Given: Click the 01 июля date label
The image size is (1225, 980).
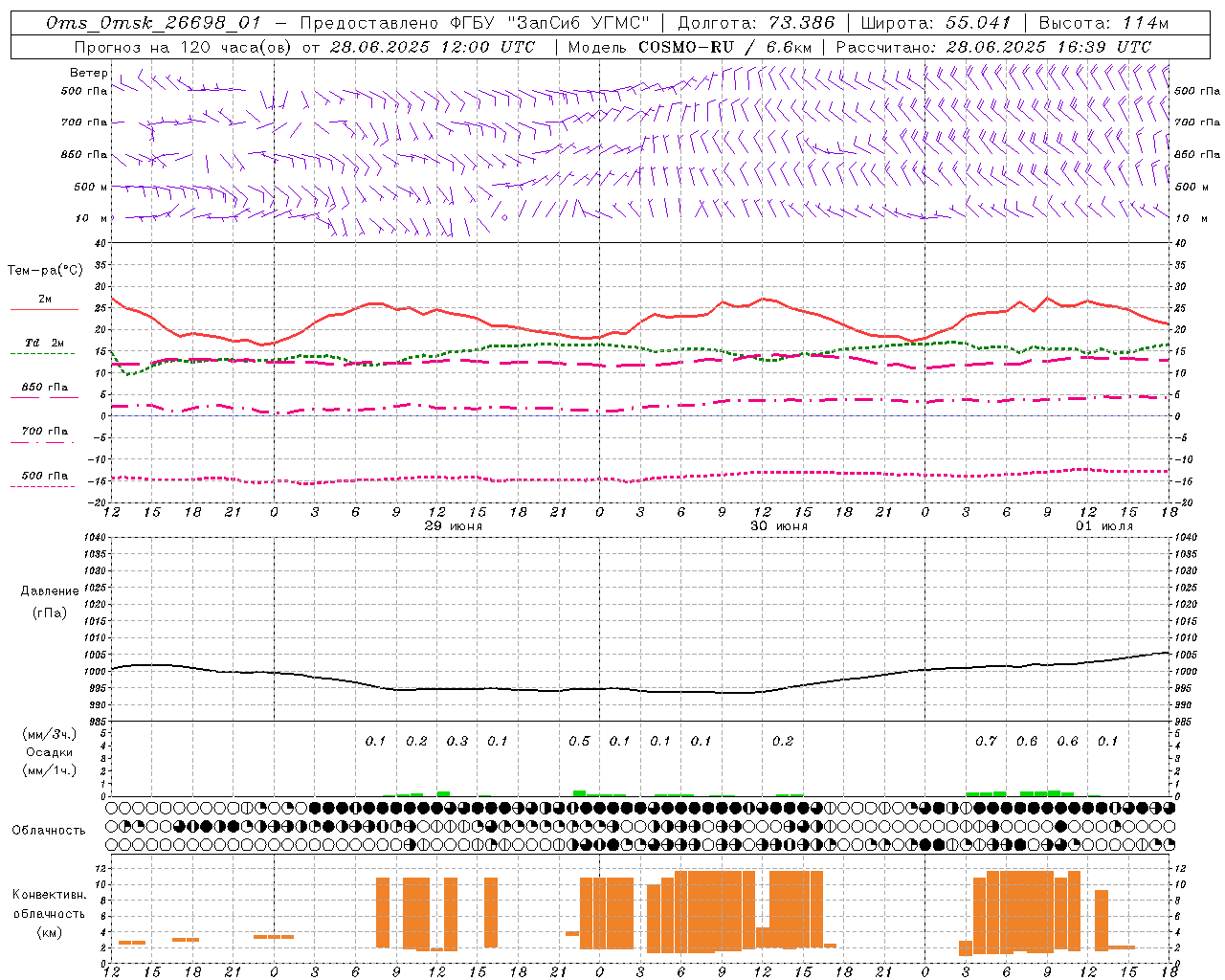Looking at the screenshot, I should (1103, 526).
